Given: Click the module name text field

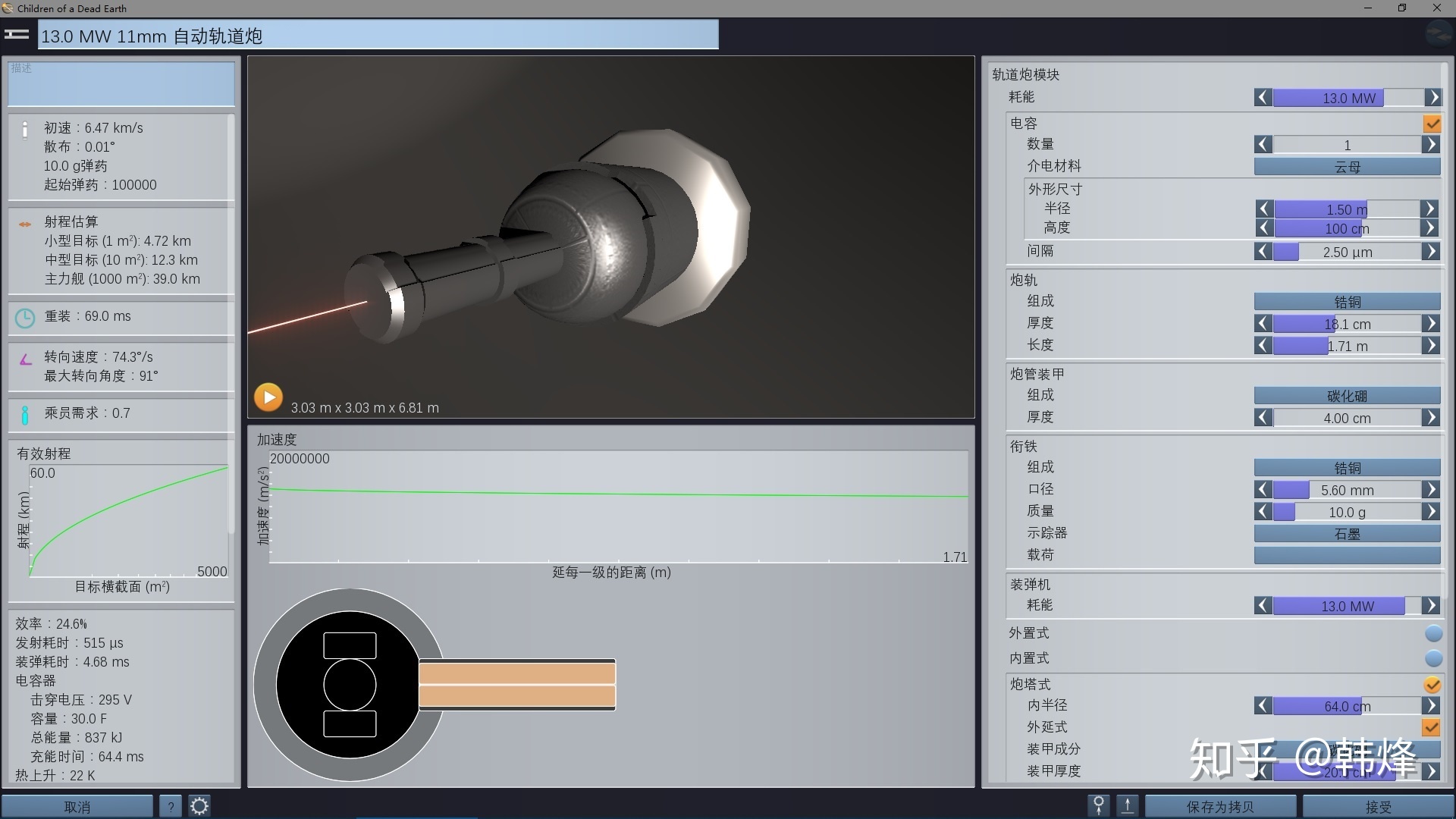Looking at the screenshot, I should (378, 36).
